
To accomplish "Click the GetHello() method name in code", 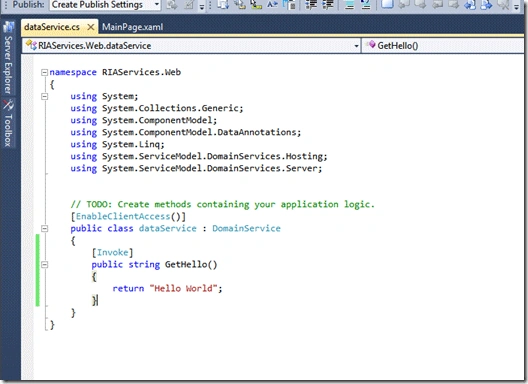I will [x=191, y=264].
